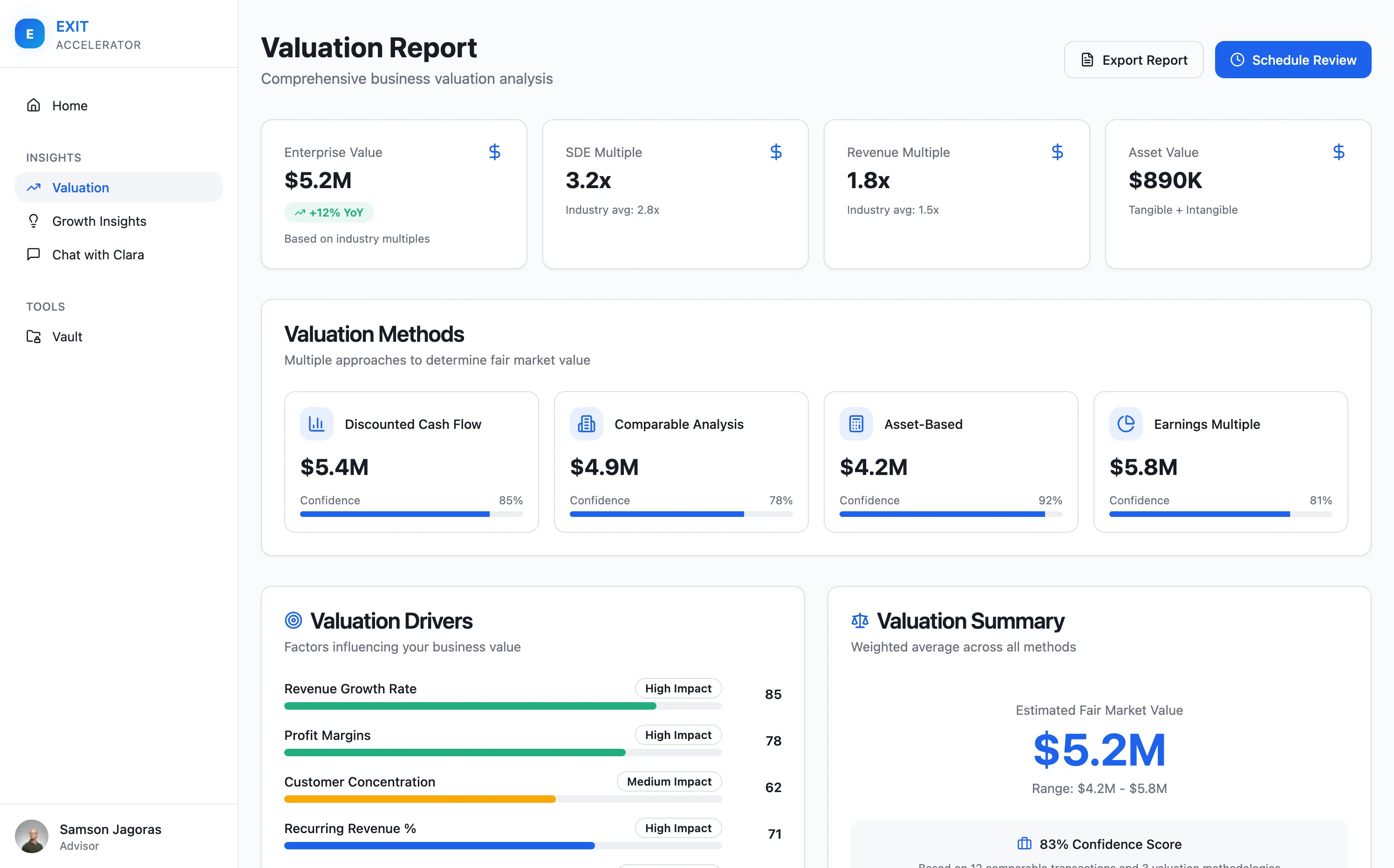Select the Asset-Based calculator icon

[x=856, y=424]
